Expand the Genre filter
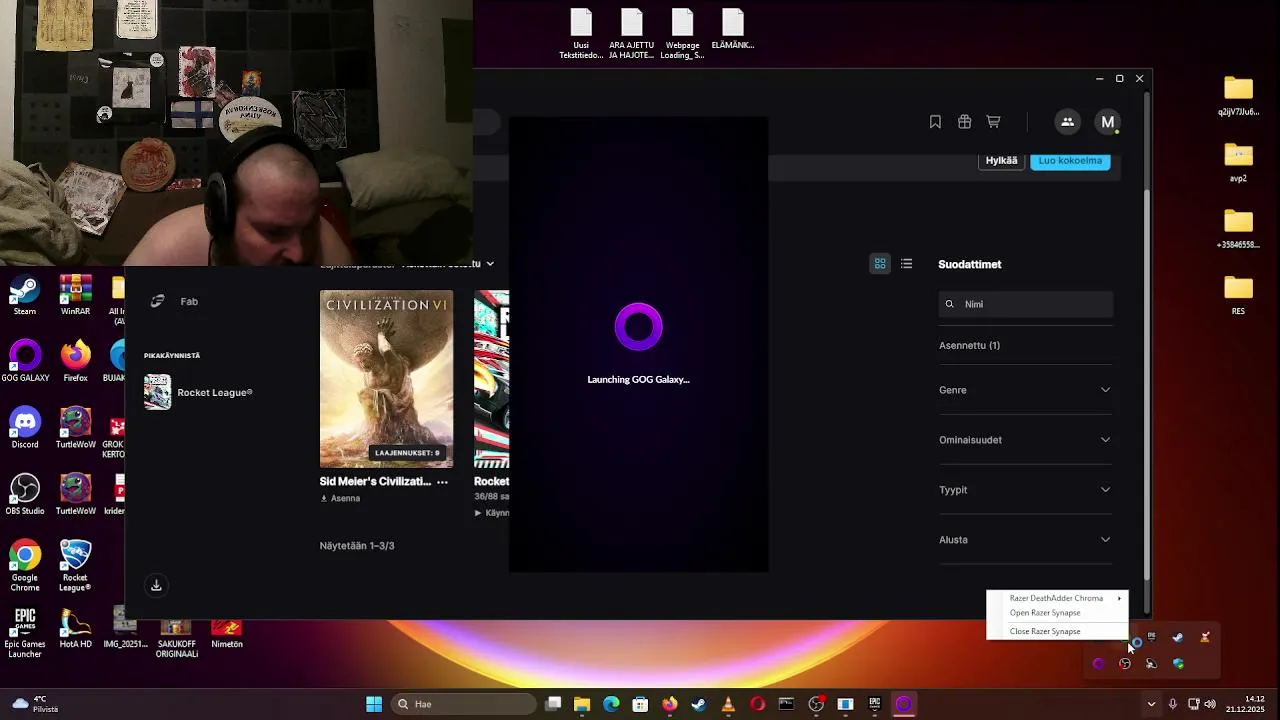The image size is (1280, 720). tap(1025, 390)
